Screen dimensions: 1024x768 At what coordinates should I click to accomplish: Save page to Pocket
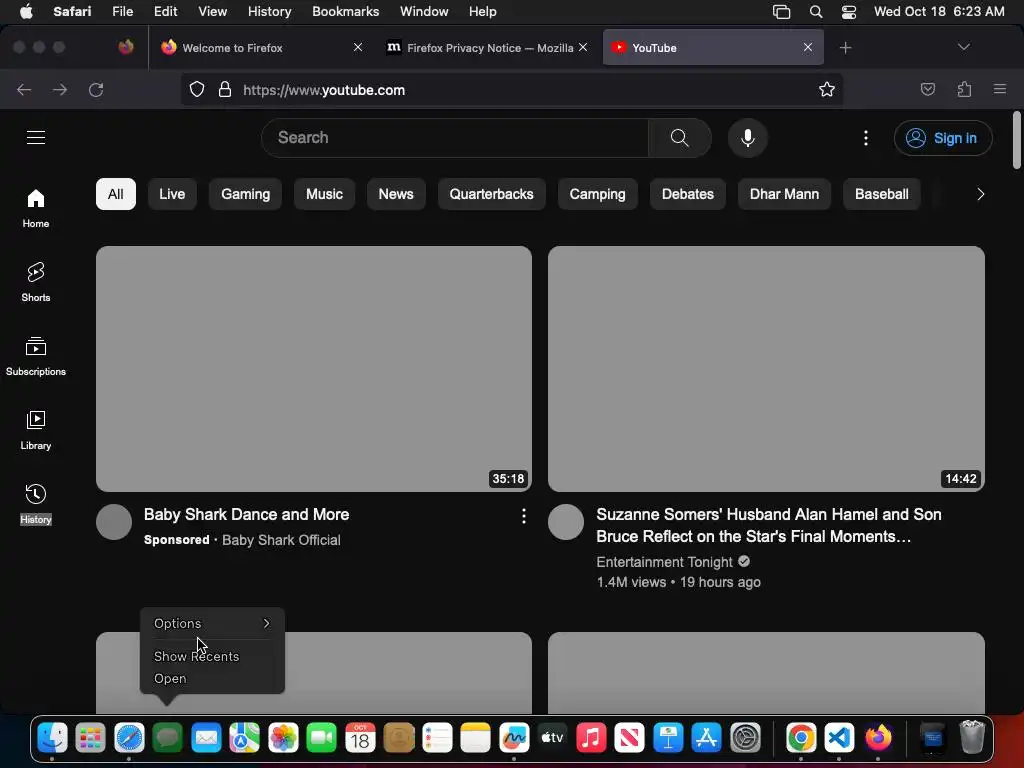(927, 89)
